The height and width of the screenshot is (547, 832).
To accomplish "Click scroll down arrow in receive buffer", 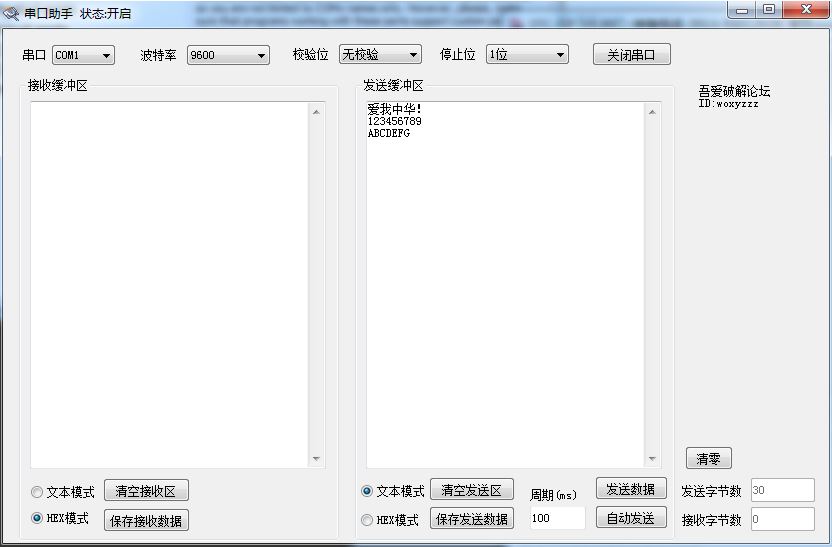I will (316, 458).
